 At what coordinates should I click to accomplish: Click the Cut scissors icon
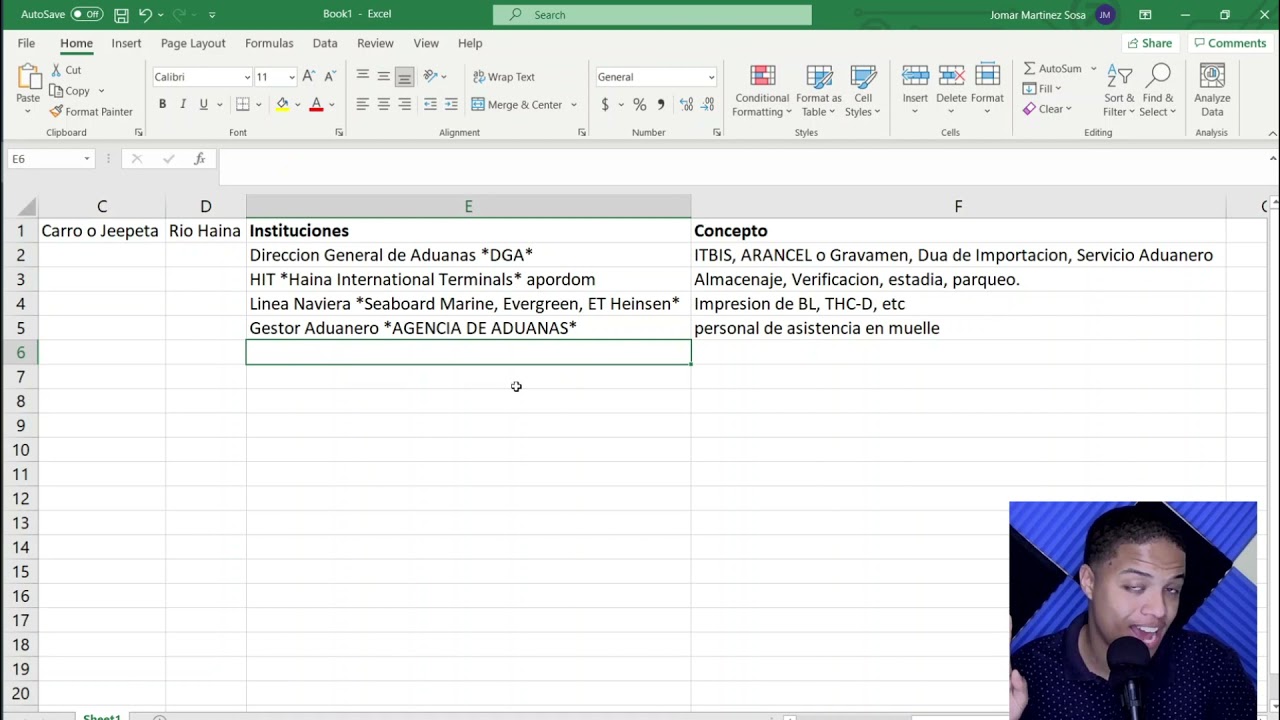tap(56, 70)
